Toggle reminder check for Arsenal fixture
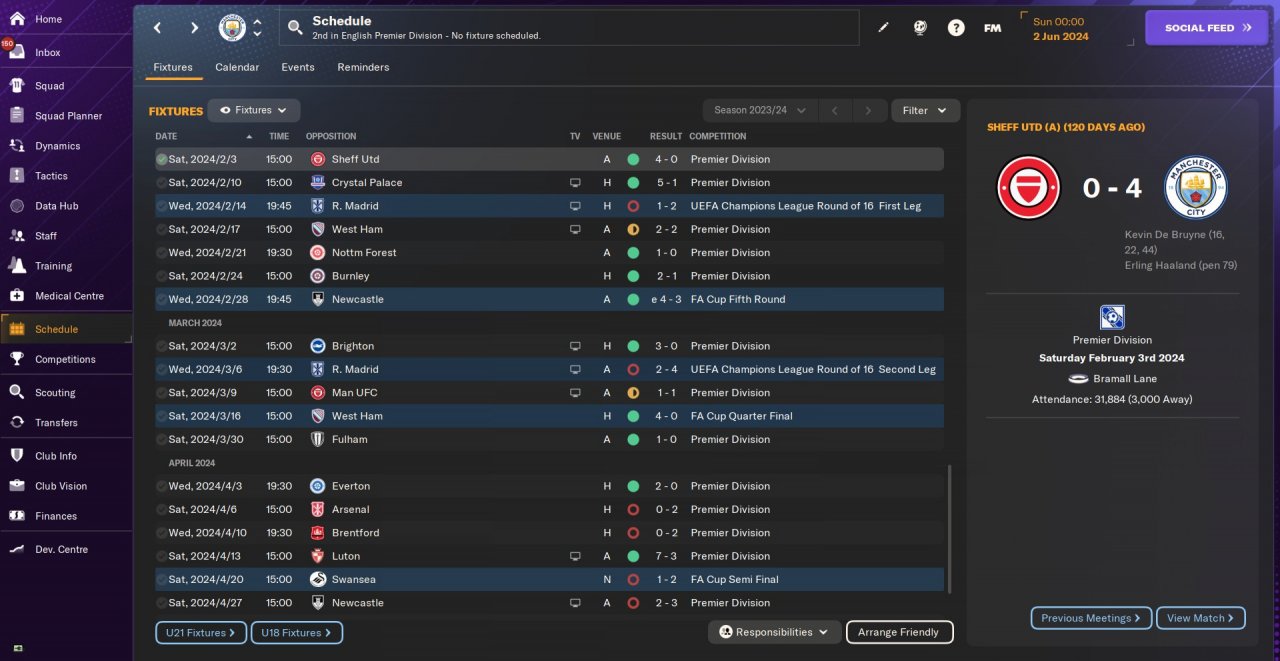This screenshot has width=1280, height=661. tap(162, 509)
